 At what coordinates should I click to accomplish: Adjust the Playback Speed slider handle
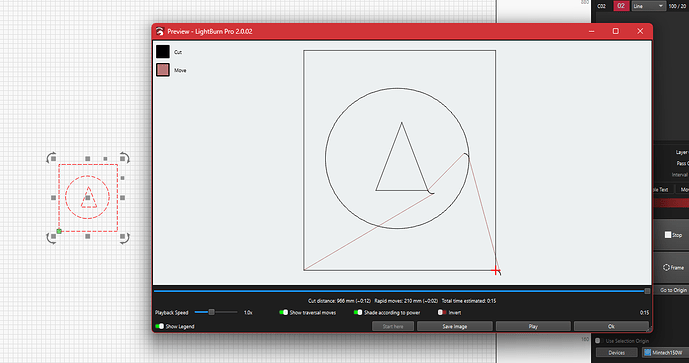click(x=211, y=312)
